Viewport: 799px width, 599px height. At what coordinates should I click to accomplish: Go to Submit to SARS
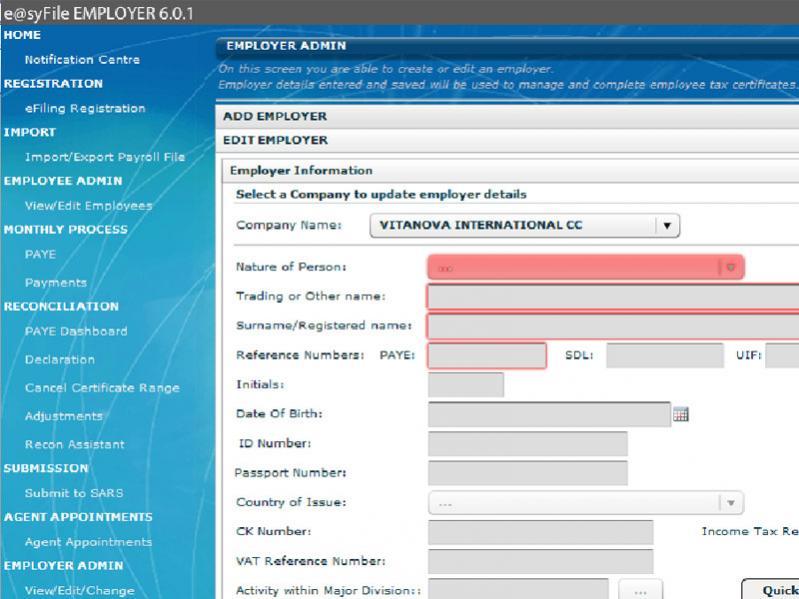[75, 493]
